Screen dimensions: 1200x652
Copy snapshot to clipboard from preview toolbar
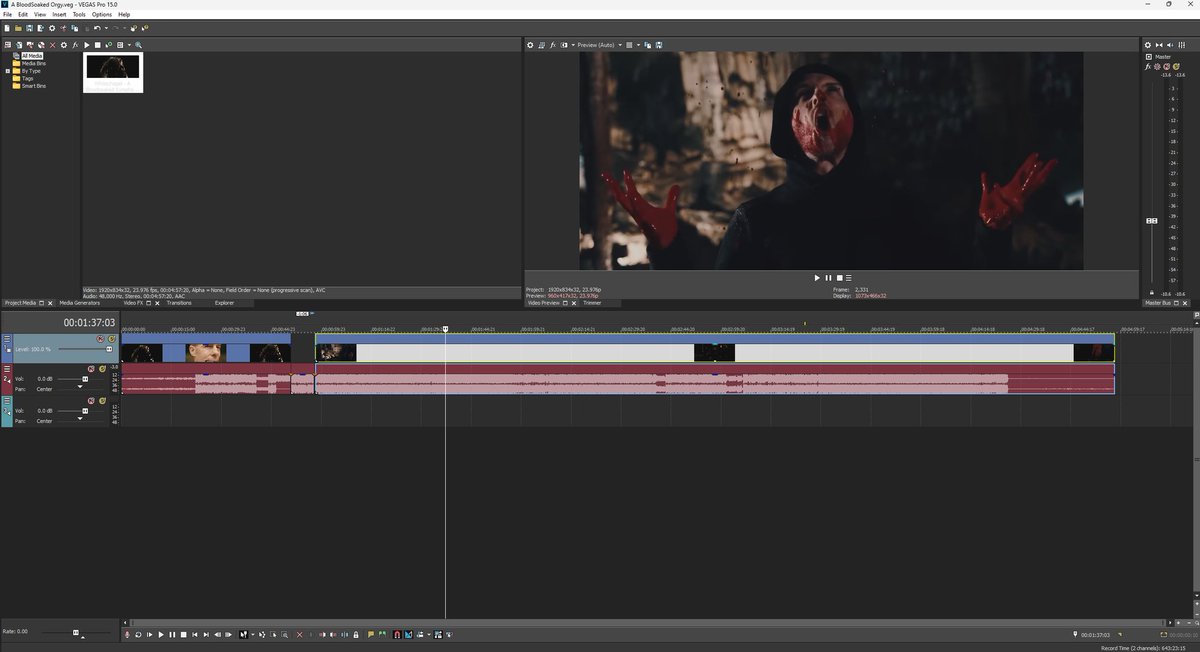click(x=647, y=45)
